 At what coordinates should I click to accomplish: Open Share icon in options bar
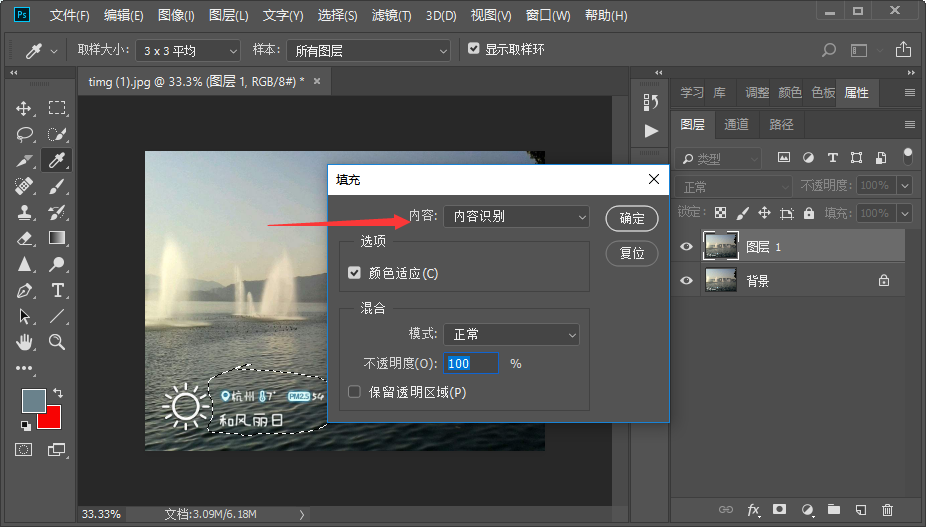(x=903, y=50)
